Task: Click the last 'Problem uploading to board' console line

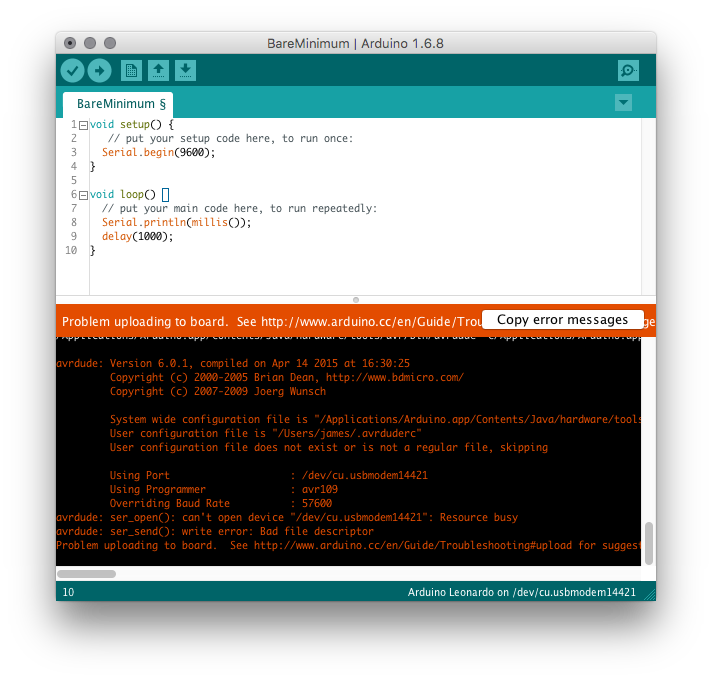Action: pyautogui.click(x=348, y=546)
